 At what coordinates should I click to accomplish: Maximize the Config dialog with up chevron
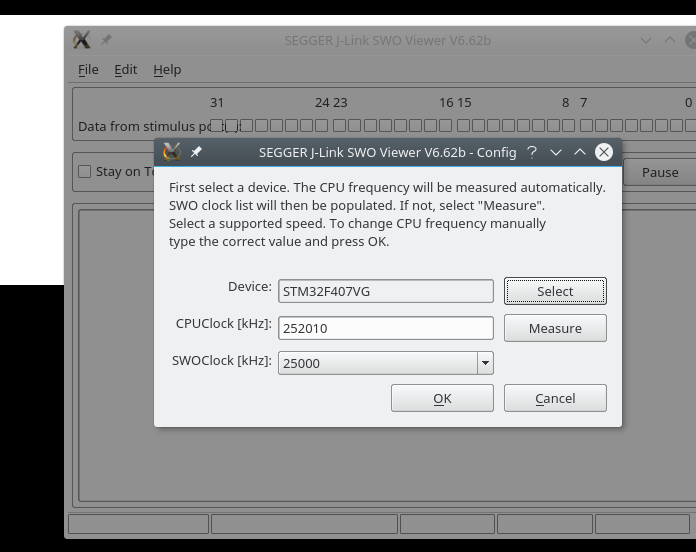tap(580, 152)
